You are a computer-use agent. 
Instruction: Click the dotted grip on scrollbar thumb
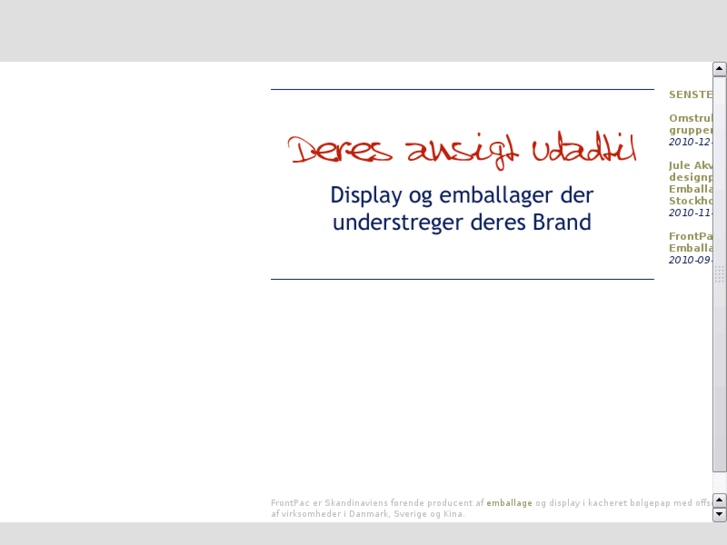[x=719, y=274]
